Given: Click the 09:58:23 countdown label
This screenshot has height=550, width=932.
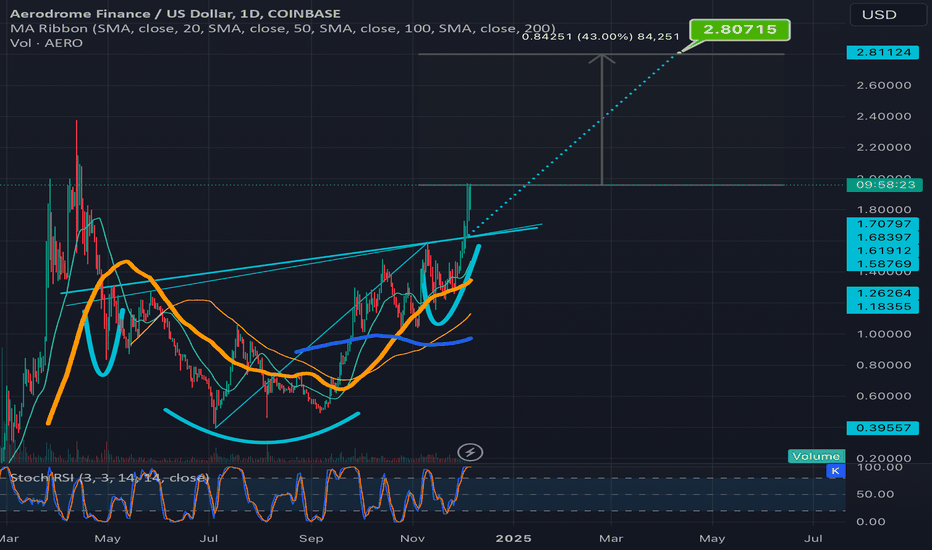Looking at the screenshot, I should (885, 185).
